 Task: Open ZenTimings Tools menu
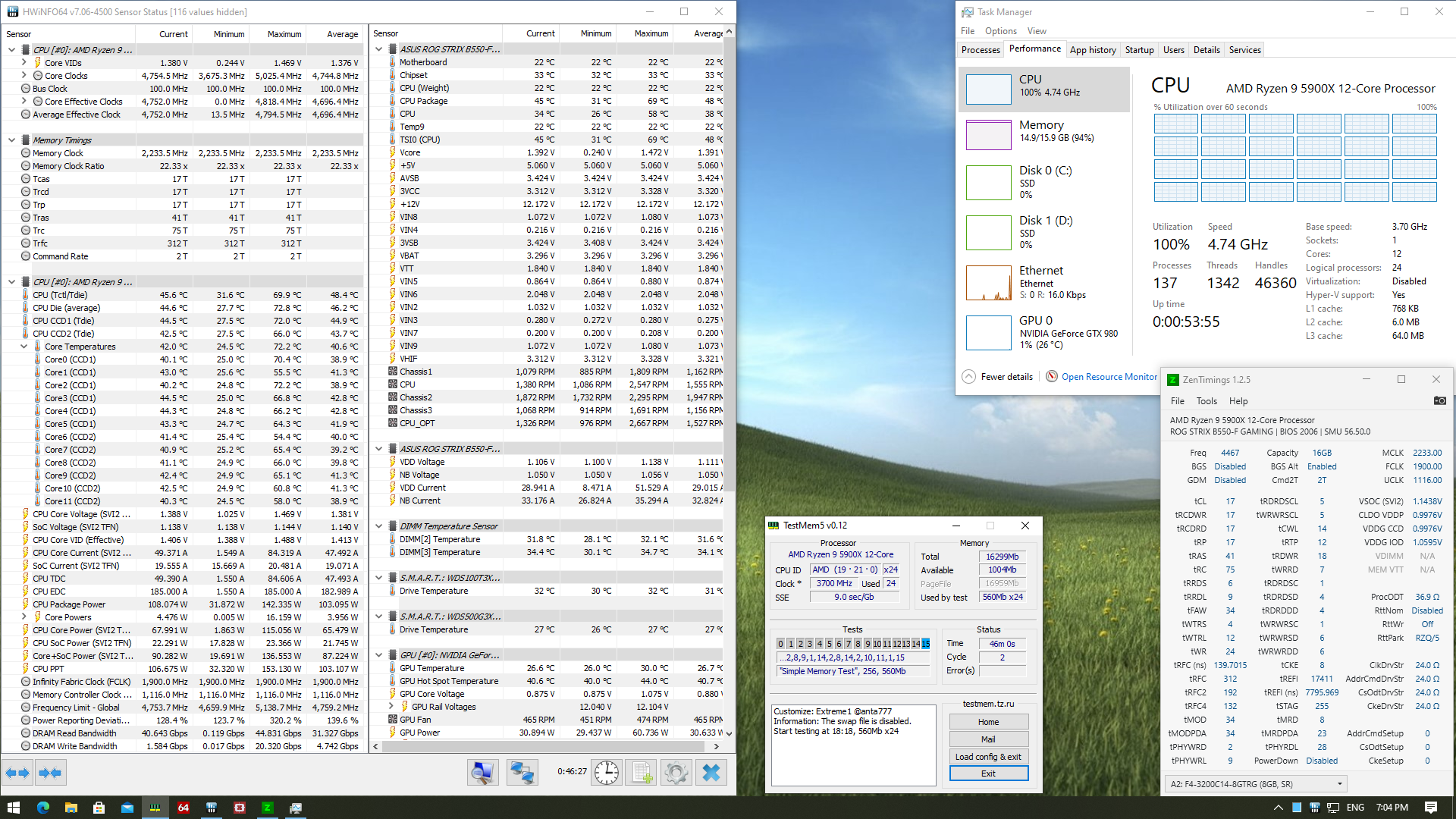(1207, 401)
